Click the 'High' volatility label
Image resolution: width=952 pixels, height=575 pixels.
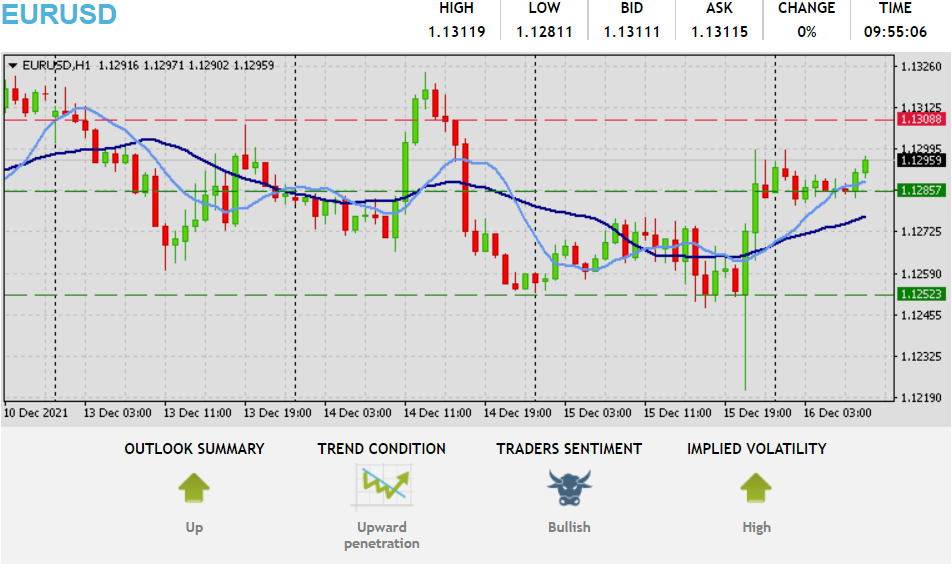[756, 527]
